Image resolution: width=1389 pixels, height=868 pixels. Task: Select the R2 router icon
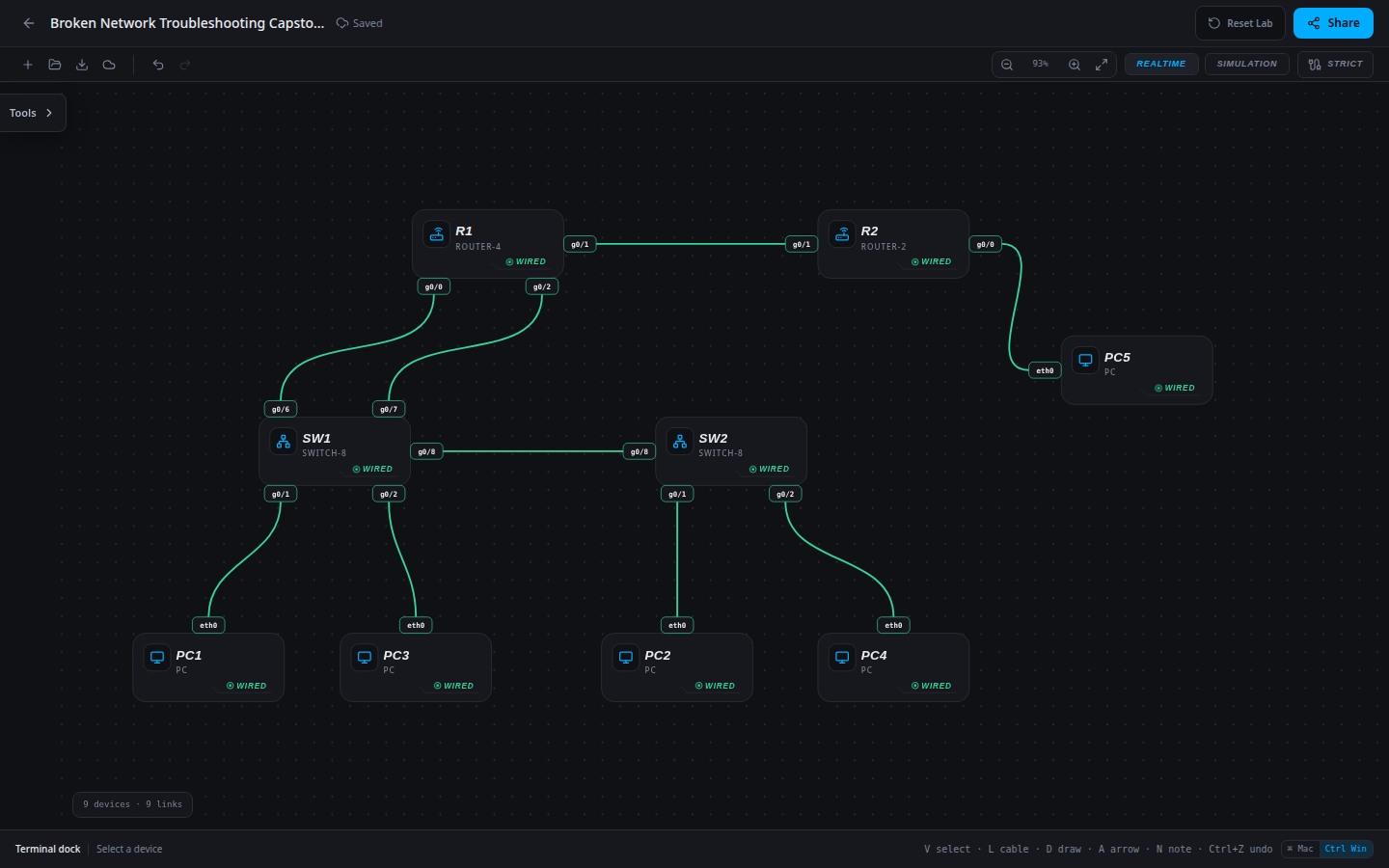pyautogui.click(x=842, y=234)
